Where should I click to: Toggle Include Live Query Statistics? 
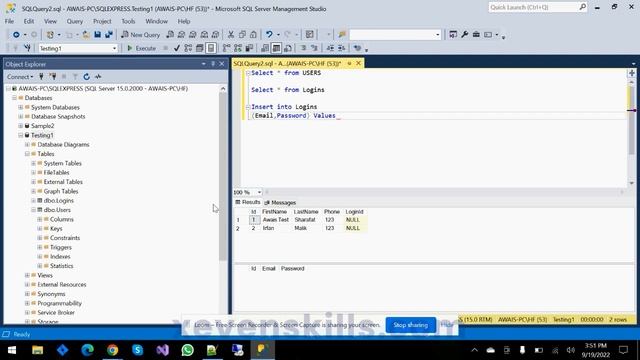tap(238, 48)
